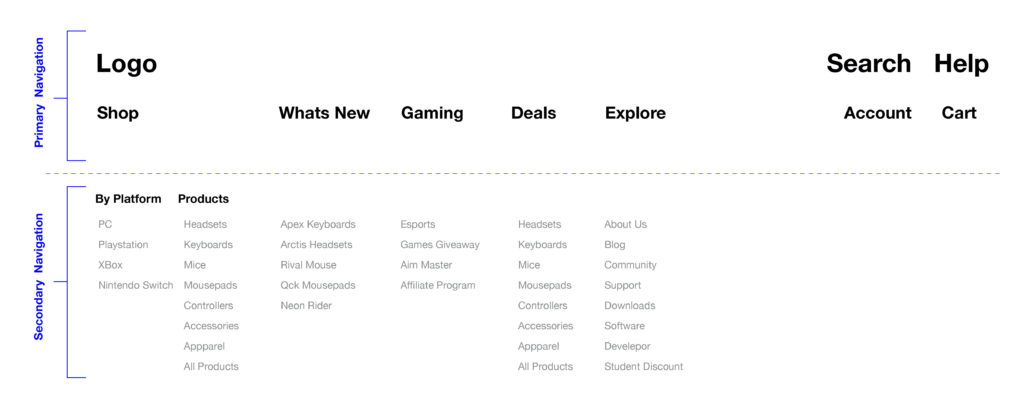
Task: Open the Apex Keyboards link
Action: coord(317,225)
